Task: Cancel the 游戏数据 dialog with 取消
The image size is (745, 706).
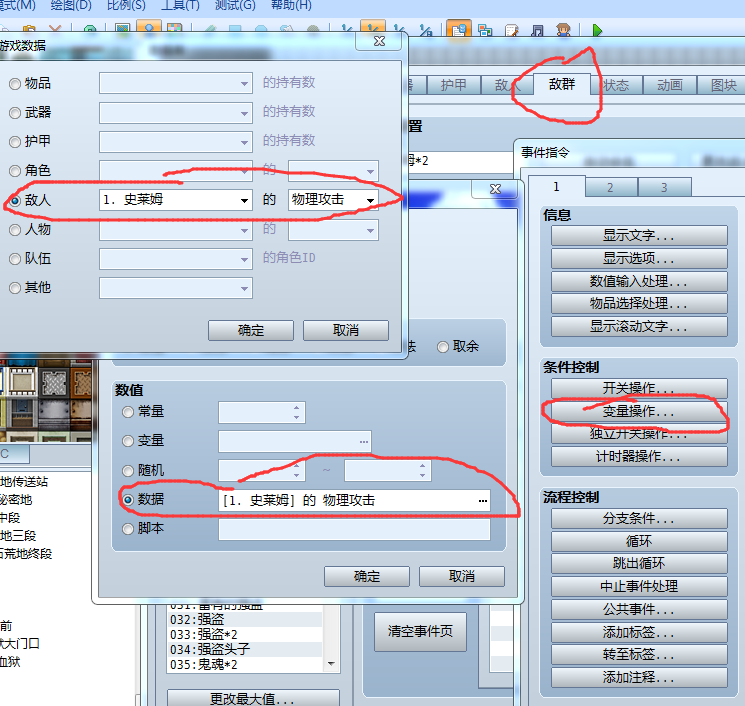Action: [345, 330]
